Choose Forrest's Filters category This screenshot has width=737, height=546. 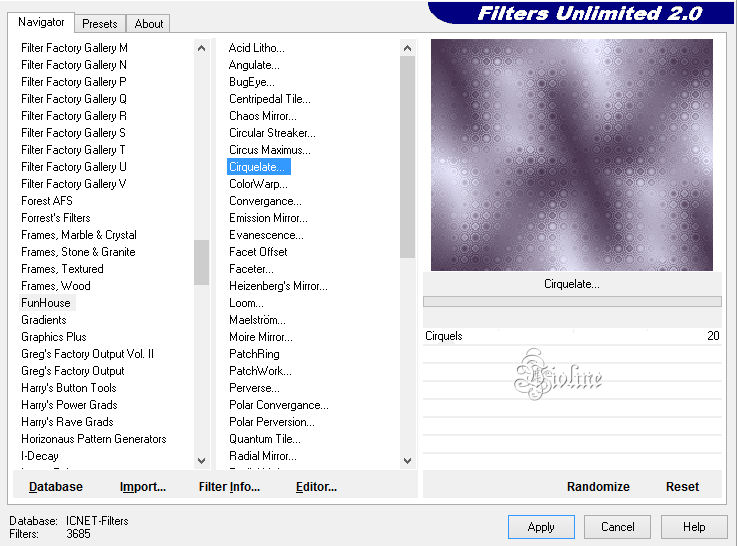point(55,218)
